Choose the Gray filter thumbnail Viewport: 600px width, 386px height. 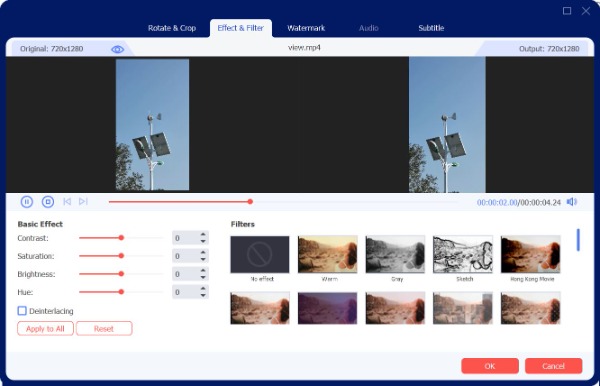point(395,254)
